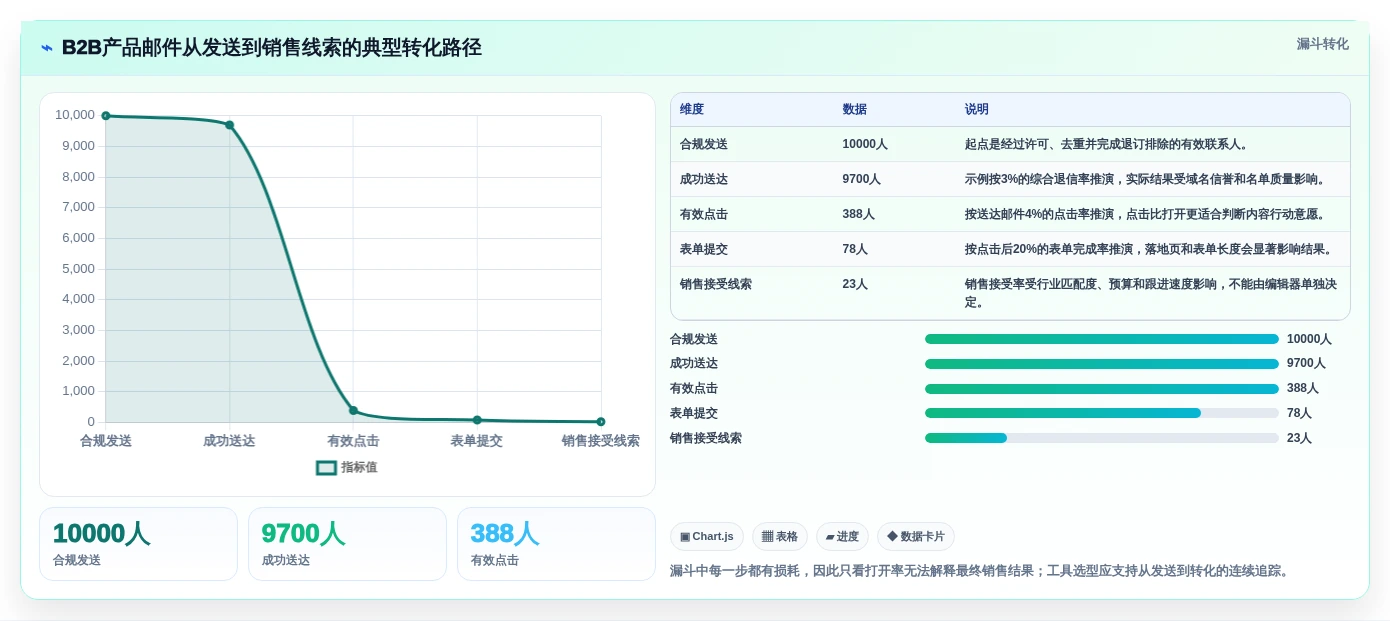Viewport: 1390px width, 621px height.
Task: Click the 合规发送 data point on the chart
Action: [106, 116]
